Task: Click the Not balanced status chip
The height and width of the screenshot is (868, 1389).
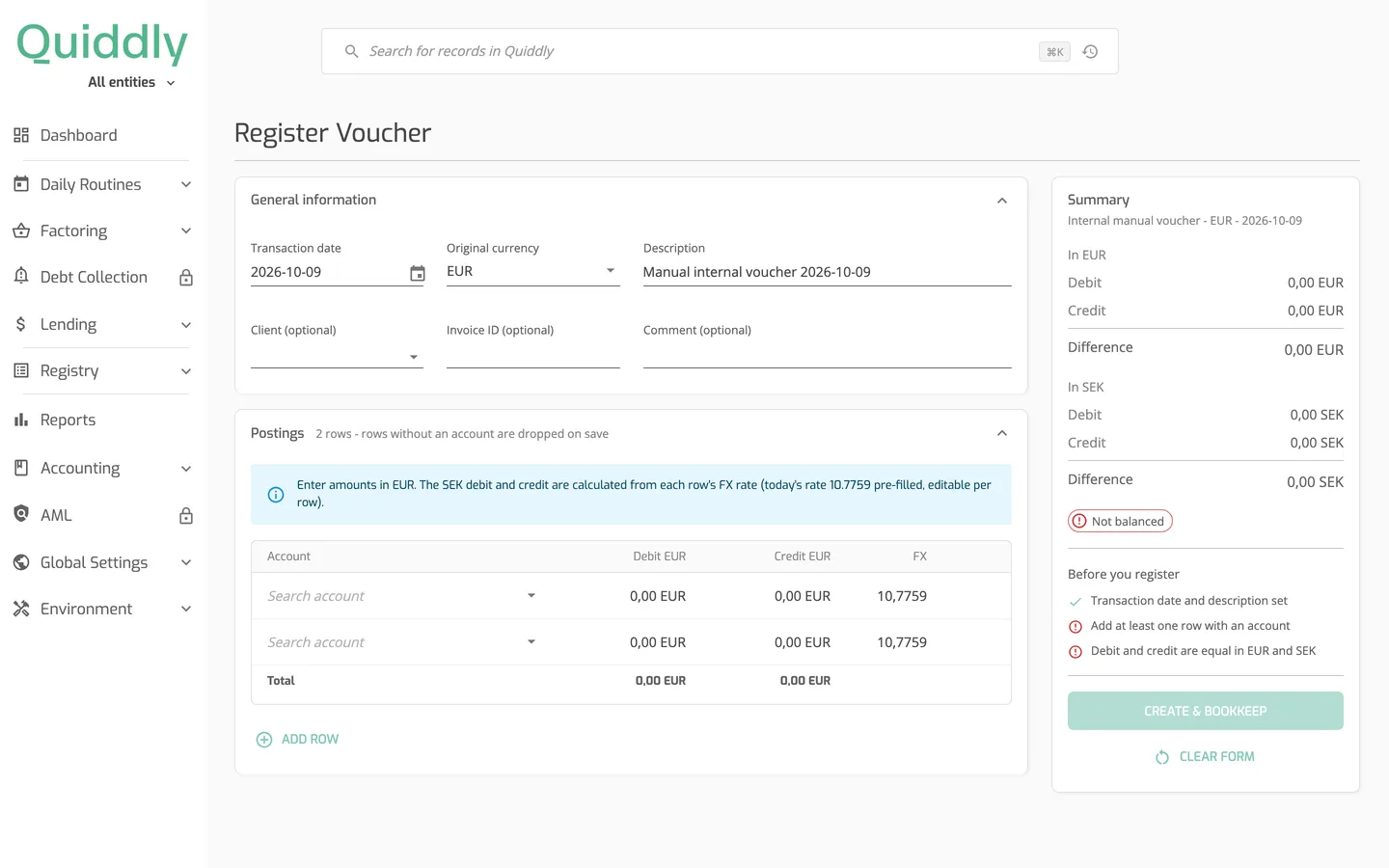Action: (1120, 521)
